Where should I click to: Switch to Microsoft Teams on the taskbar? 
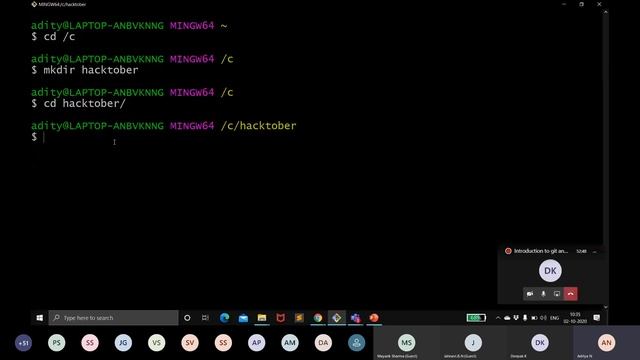pyautogui.click(x=356, y=318)
